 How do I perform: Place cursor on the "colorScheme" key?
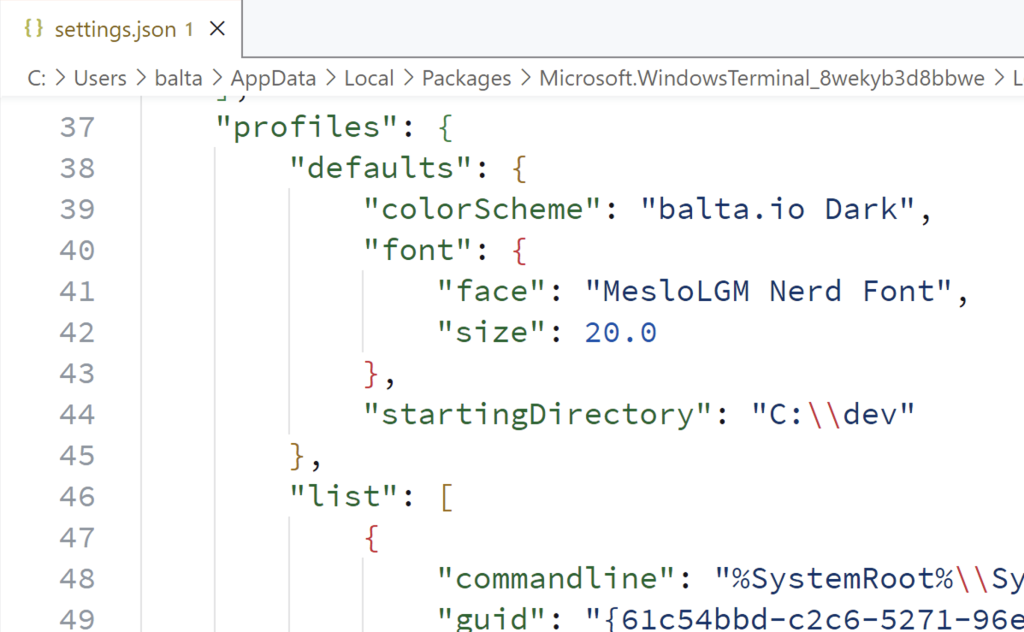[x=482, y=210]
